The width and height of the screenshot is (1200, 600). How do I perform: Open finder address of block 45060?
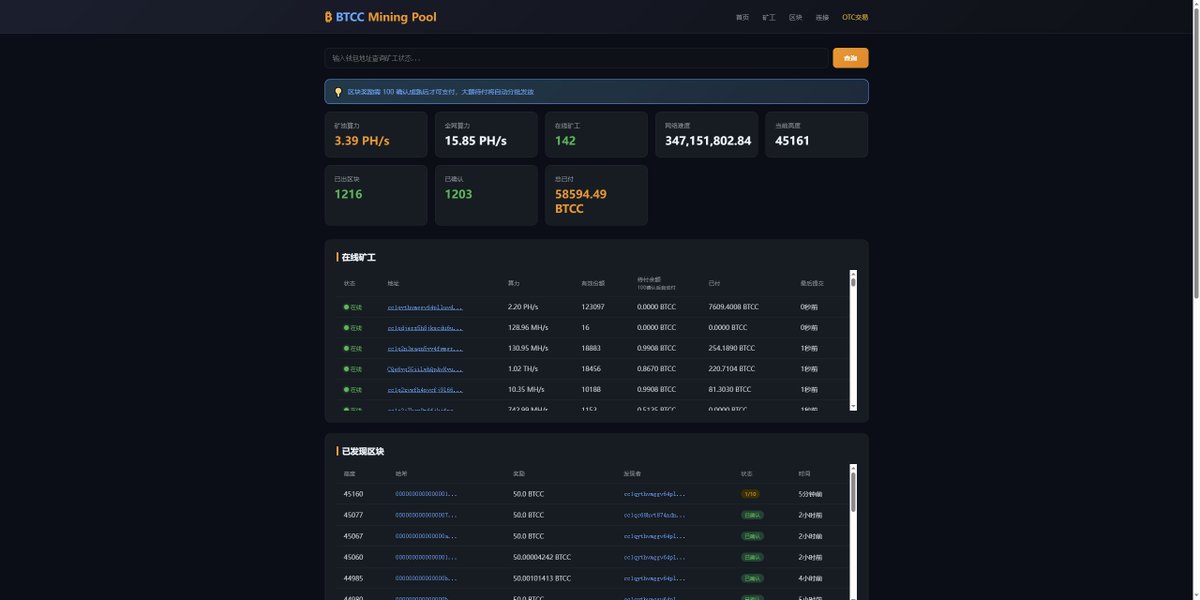click(x=654, y=557)
